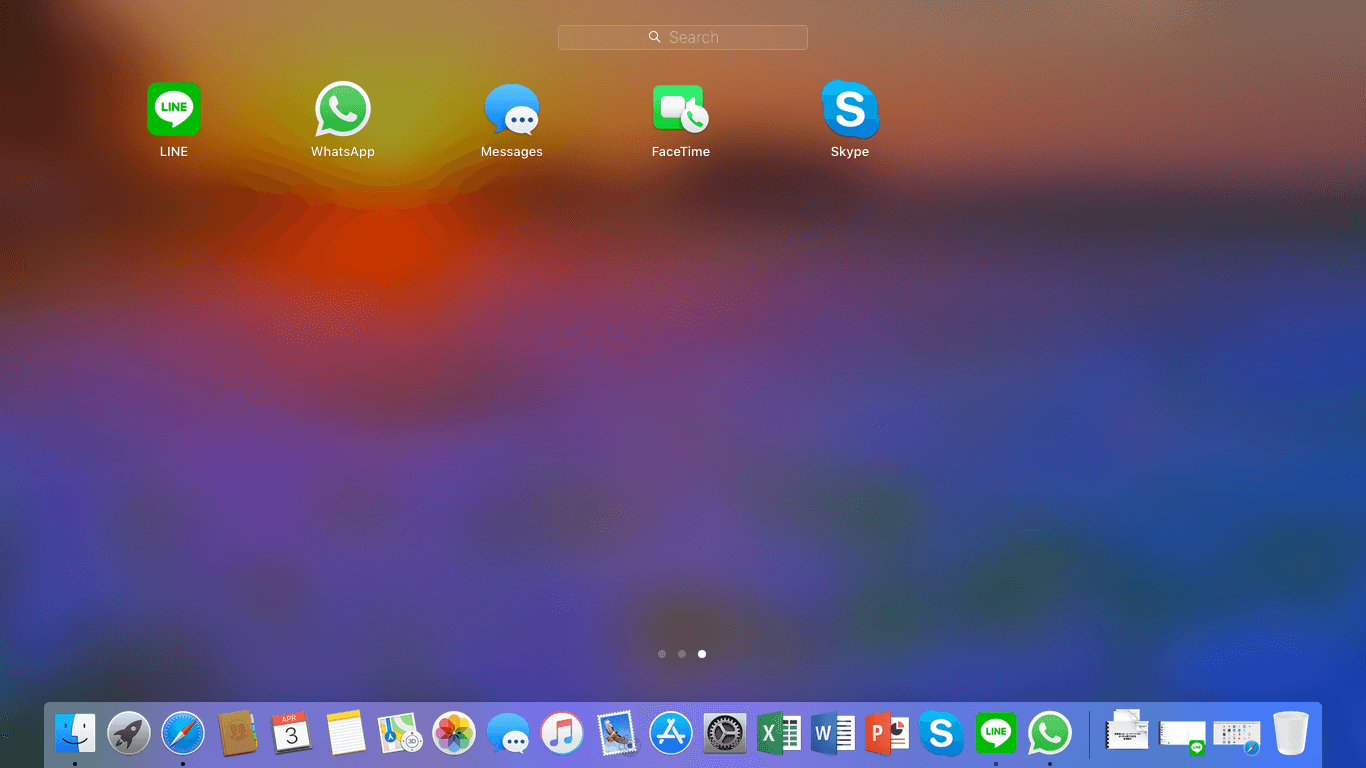The height and width of the screenshot is (768, 1366).
Task: Restore the minimized window with LINE badge
Action: (1182, 734)
